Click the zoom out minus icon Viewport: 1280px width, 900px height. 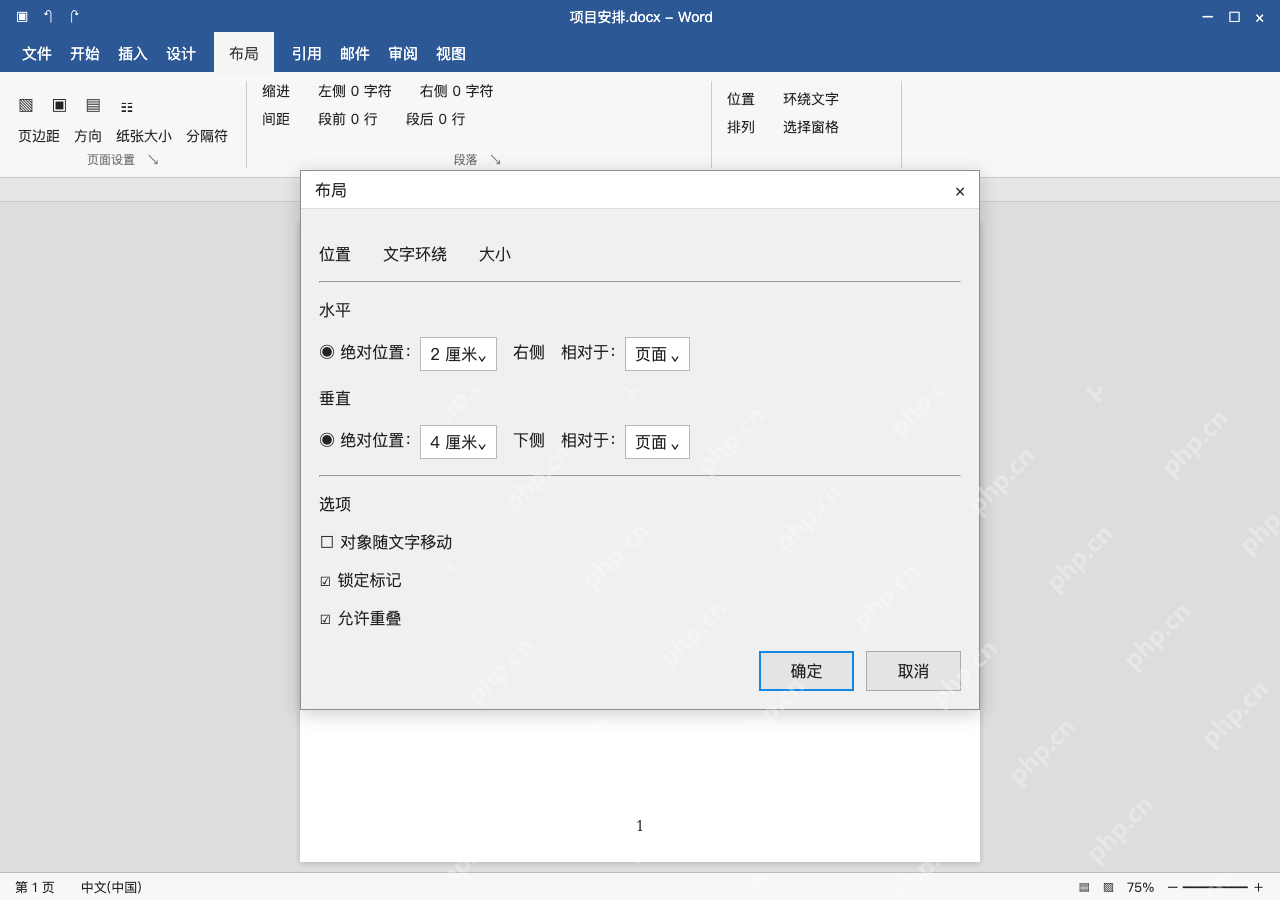[1172, 887]
